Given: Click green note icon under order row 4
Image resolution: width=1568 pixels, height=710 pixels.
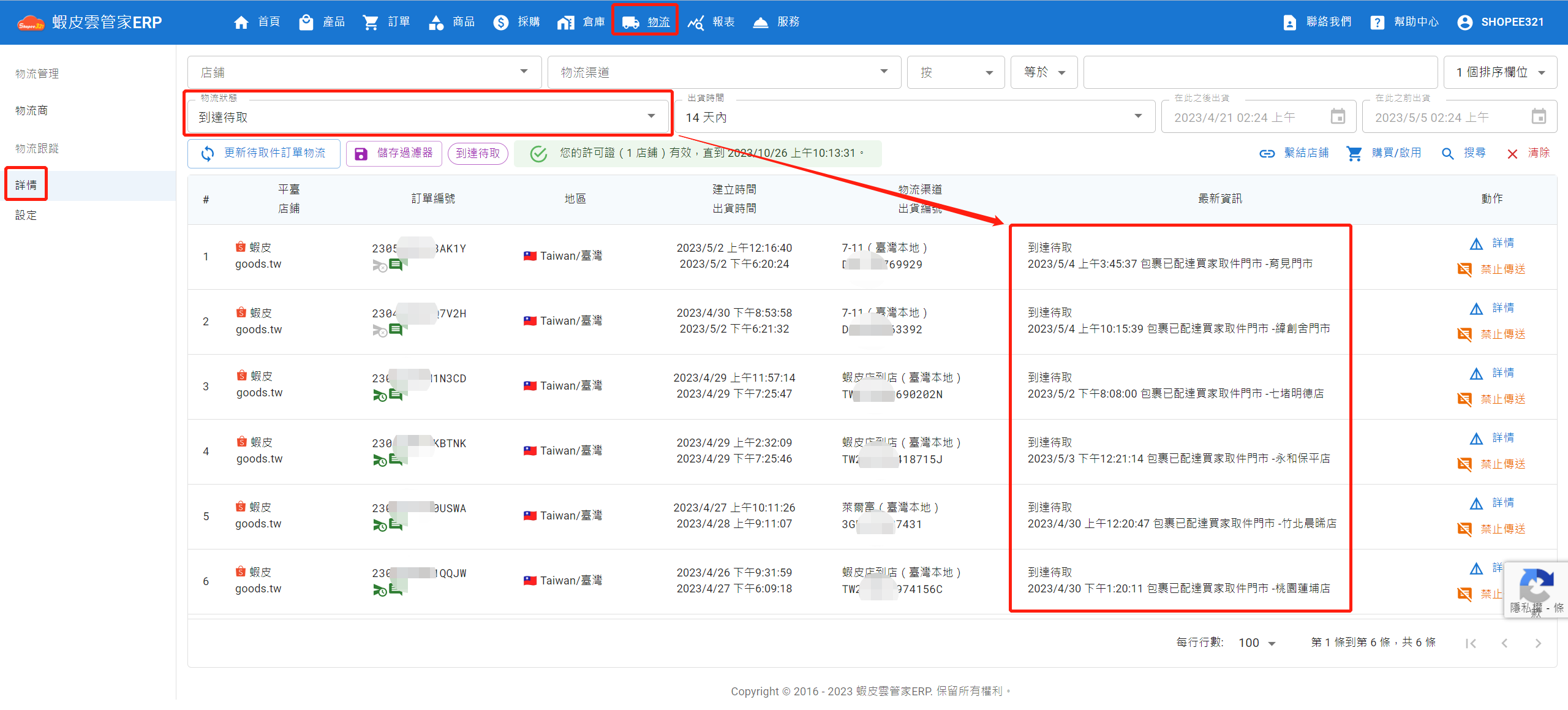Looking at the screenshot, I should click(x=396, y=459).
